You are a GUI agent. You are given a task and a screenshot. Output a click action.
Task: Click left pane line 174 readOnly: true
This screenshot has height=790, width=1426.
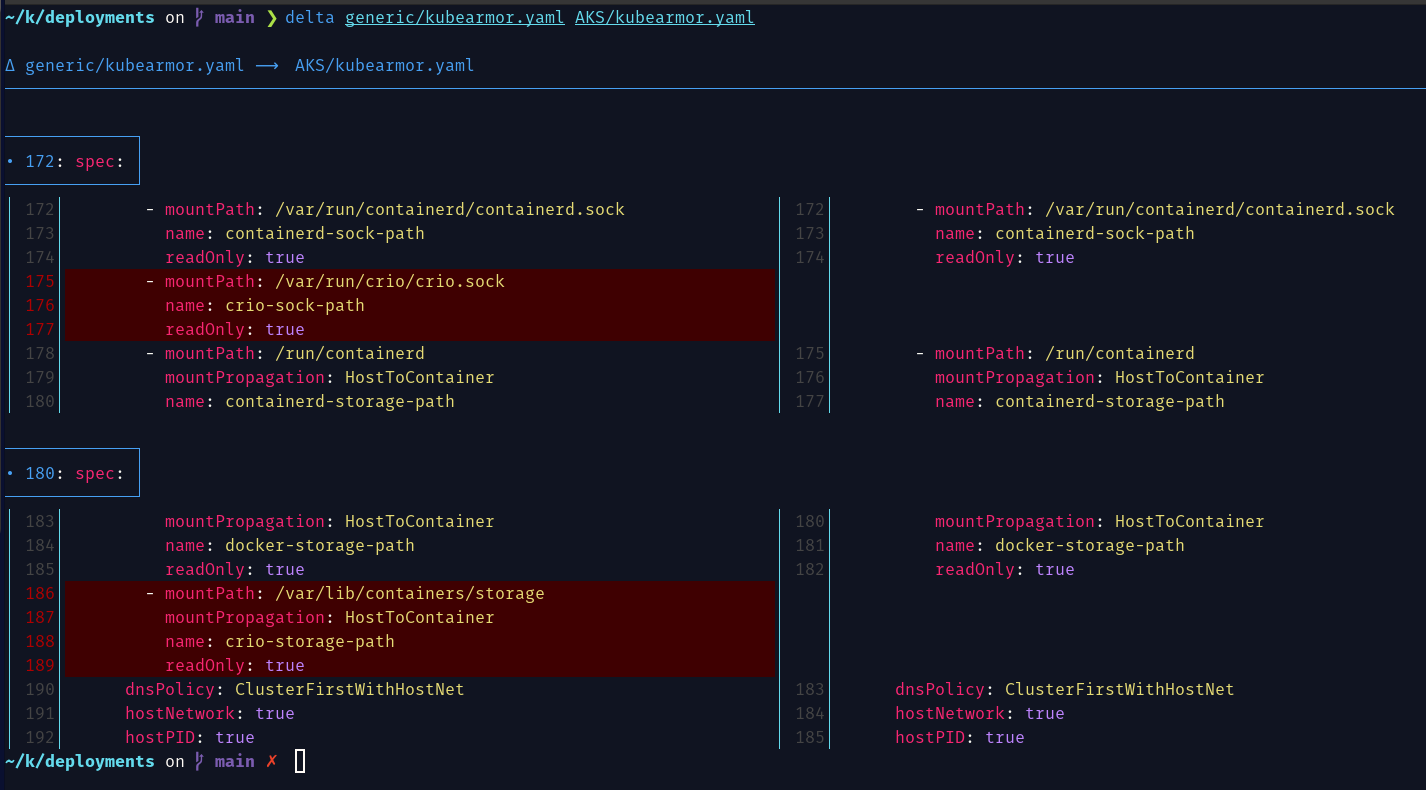tap(235, 258)
